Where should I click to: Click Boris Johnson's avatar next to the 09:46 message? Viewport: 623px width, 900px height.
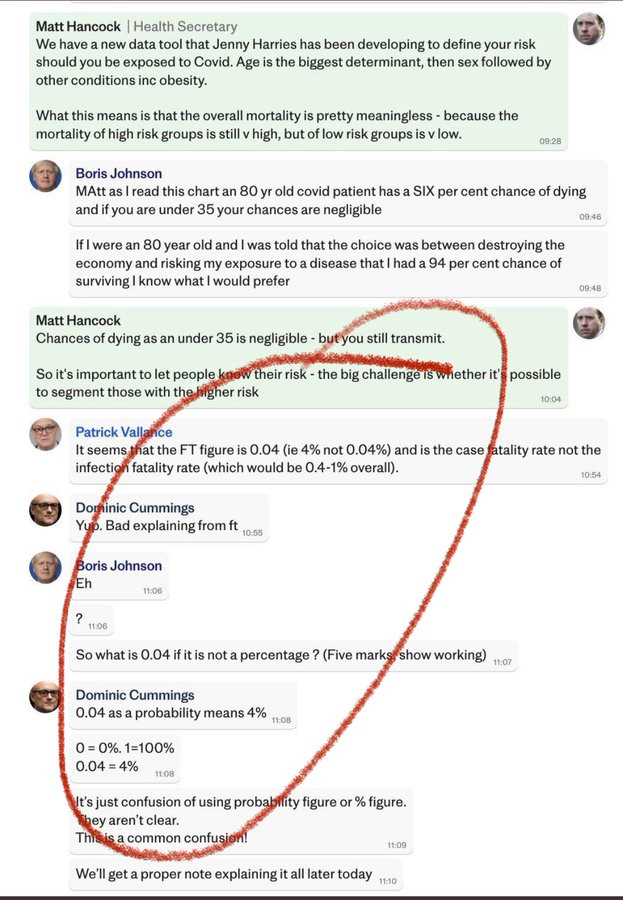coord(45,176)
